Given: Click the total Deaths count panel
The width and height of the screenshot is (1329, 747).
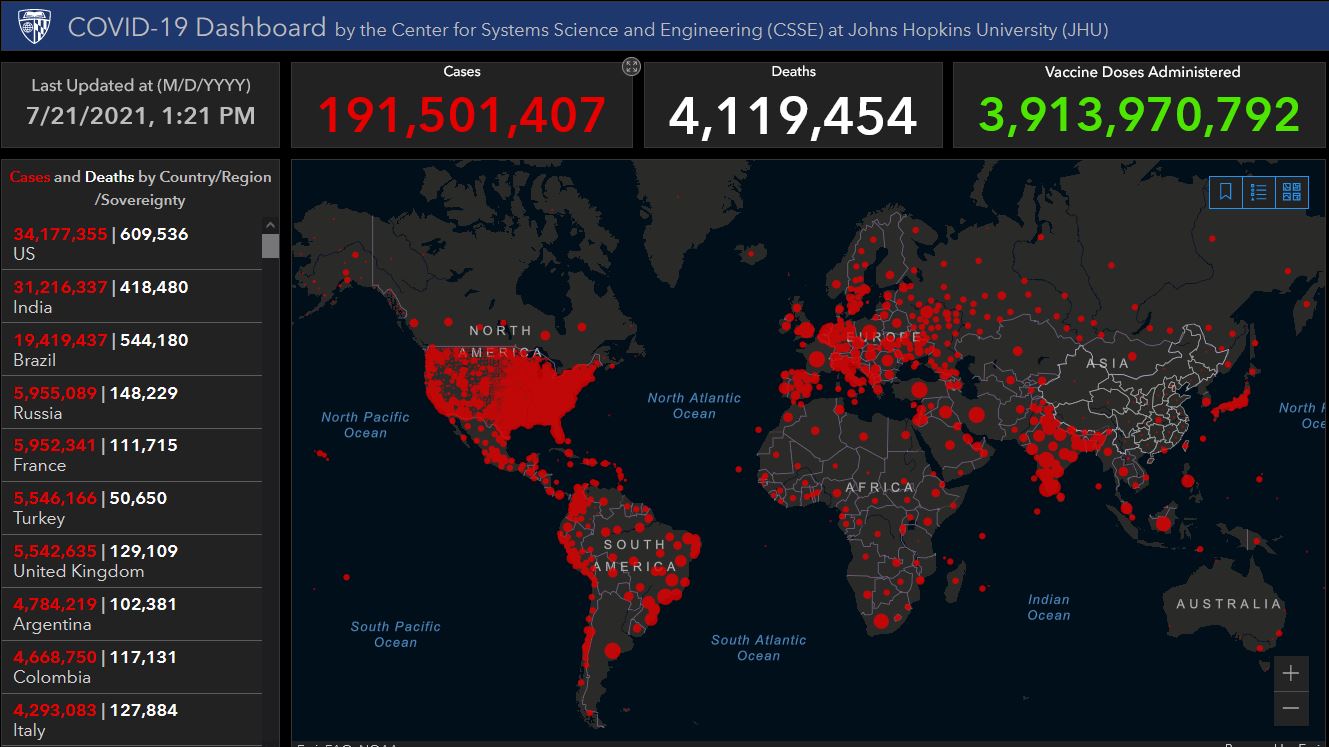Looking at the screenshot, I should (793, 106).
